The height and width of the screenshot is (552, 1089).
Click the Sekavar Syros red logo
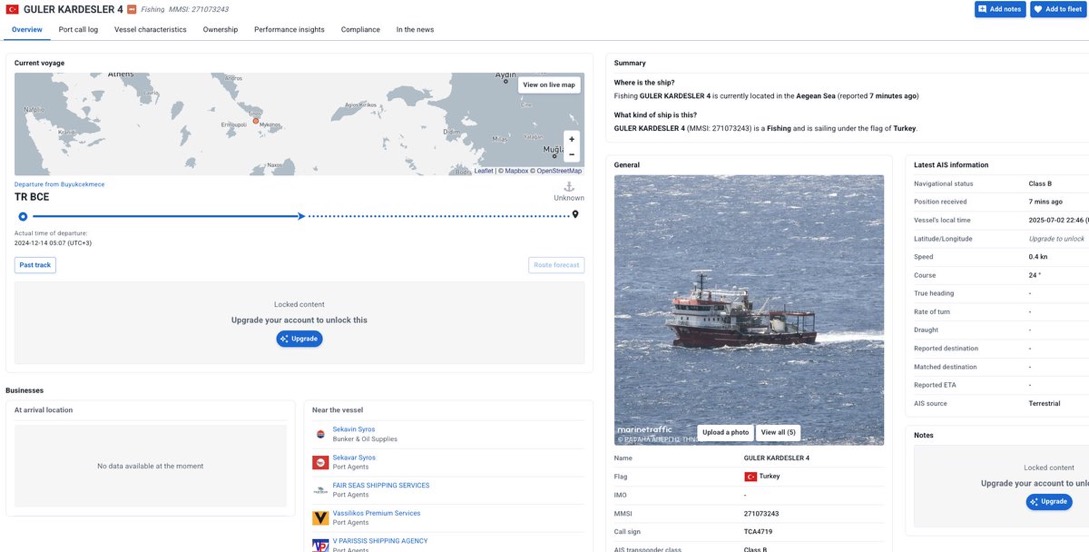click(320, 462)
